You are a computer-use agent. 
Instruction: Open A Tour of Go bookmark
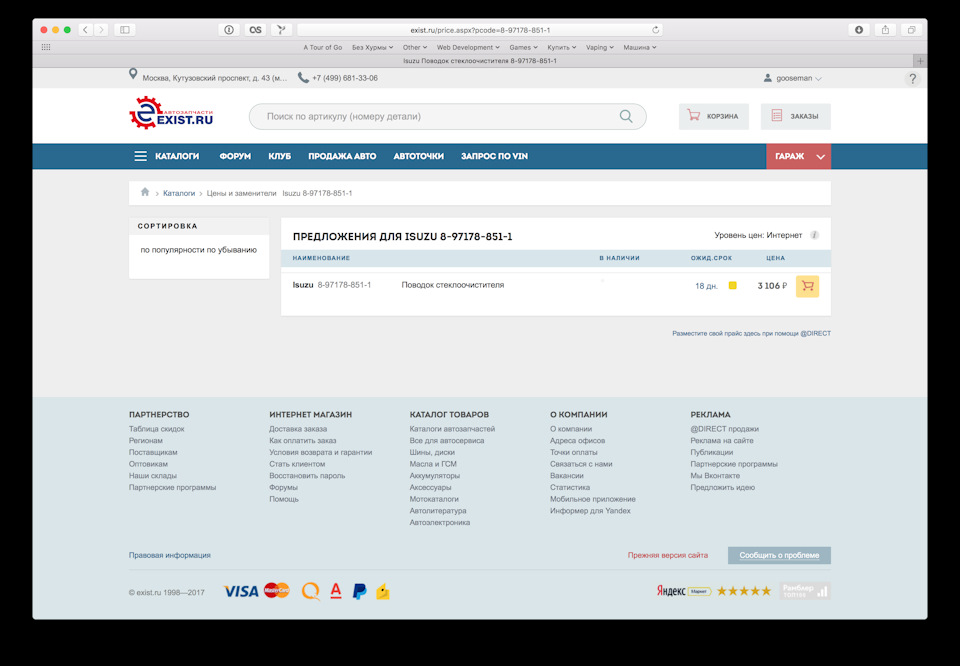coord(323,47)
